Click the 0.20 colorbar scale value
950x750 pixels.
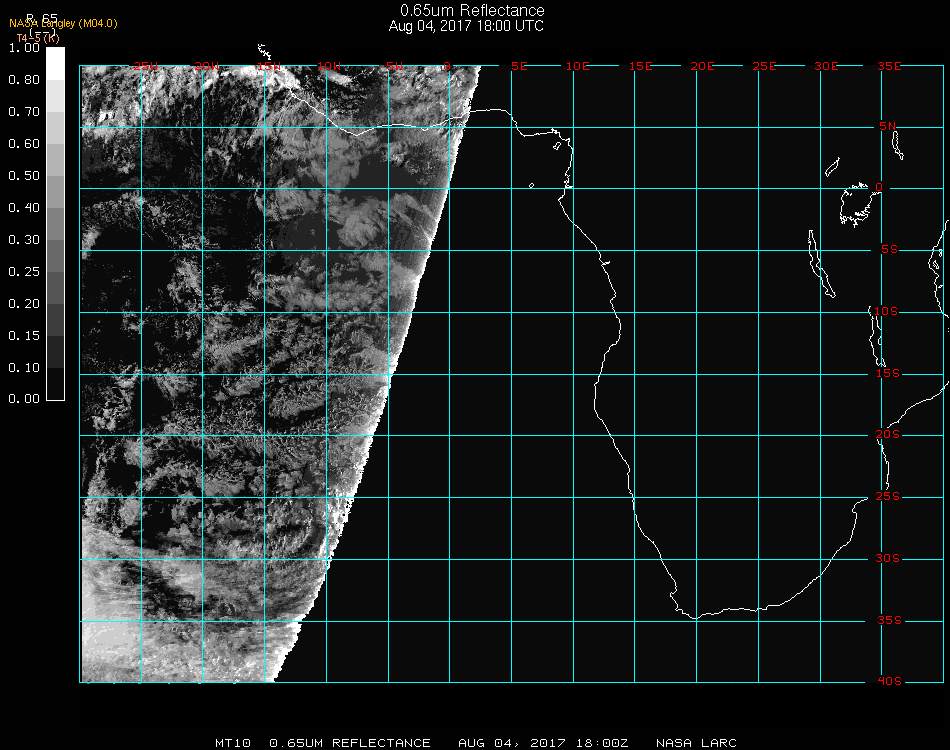coord(24,304)
